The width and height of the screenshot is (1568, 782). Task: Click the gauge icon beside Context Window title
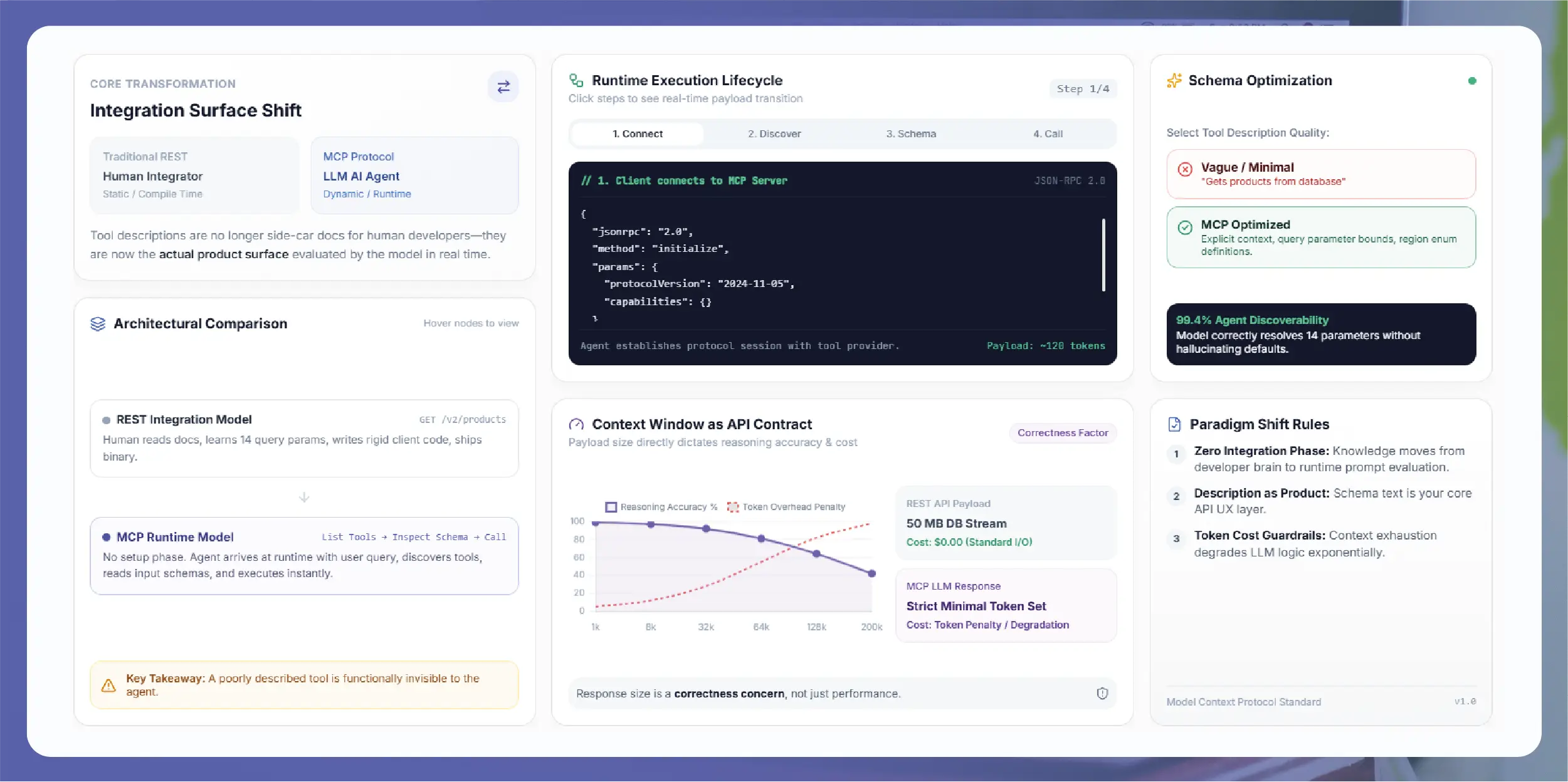pos(576,425)
